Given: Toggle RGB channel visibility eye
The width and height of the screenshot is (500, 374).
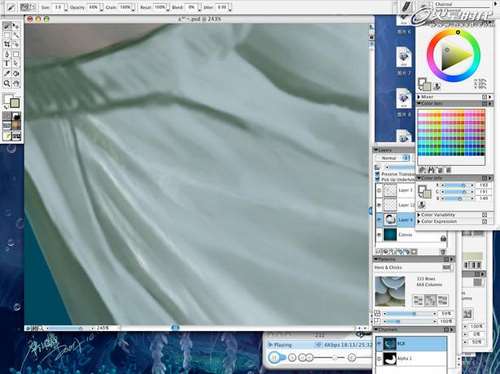Looking at the screenshot, I should [379, 344].
